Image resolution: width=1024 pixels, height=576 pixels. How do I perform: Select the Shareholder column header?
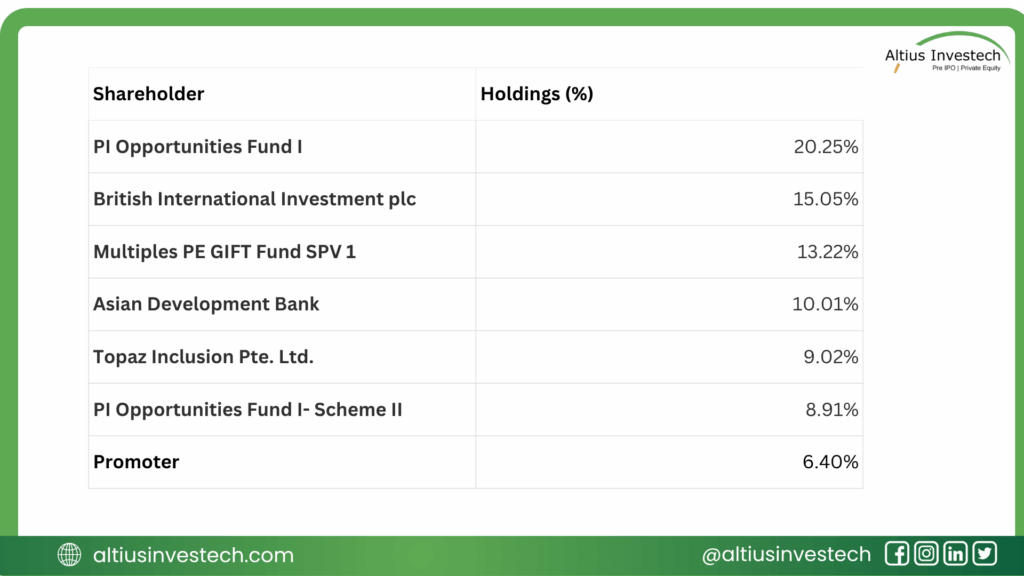[149, 94]
